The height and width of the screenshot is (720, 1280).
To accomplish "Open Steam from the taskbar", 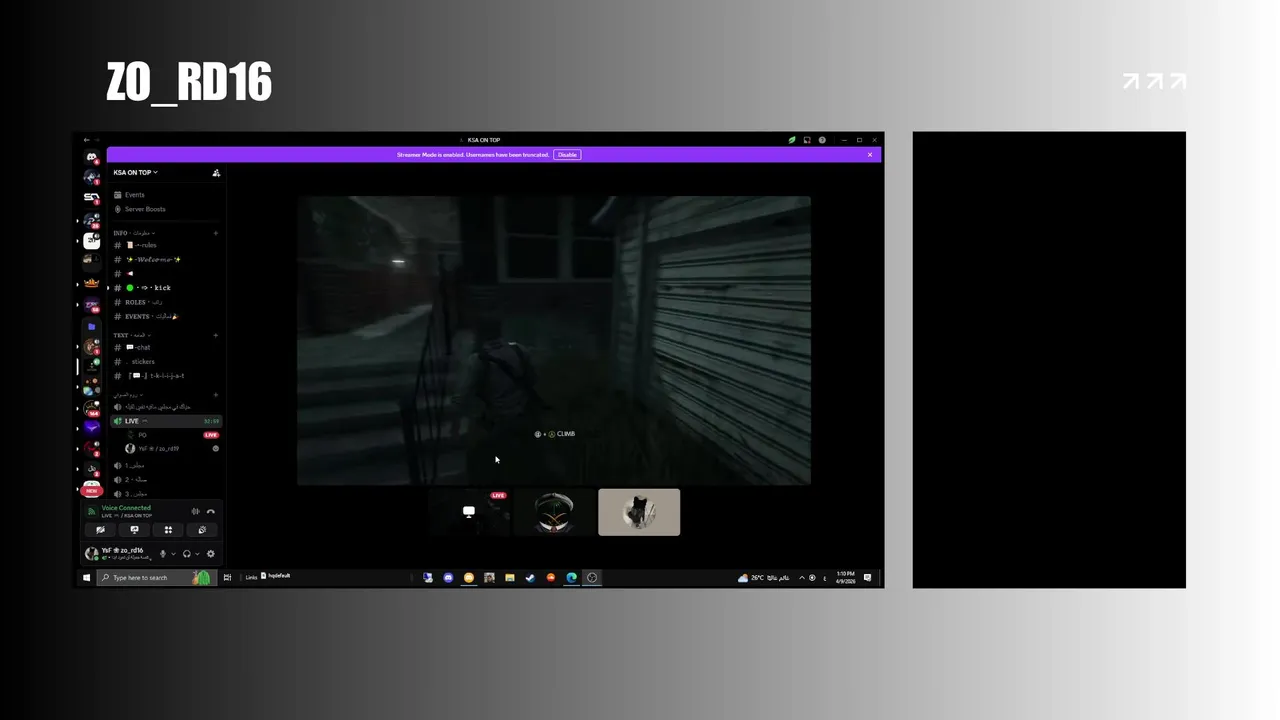I will point(530,577).
